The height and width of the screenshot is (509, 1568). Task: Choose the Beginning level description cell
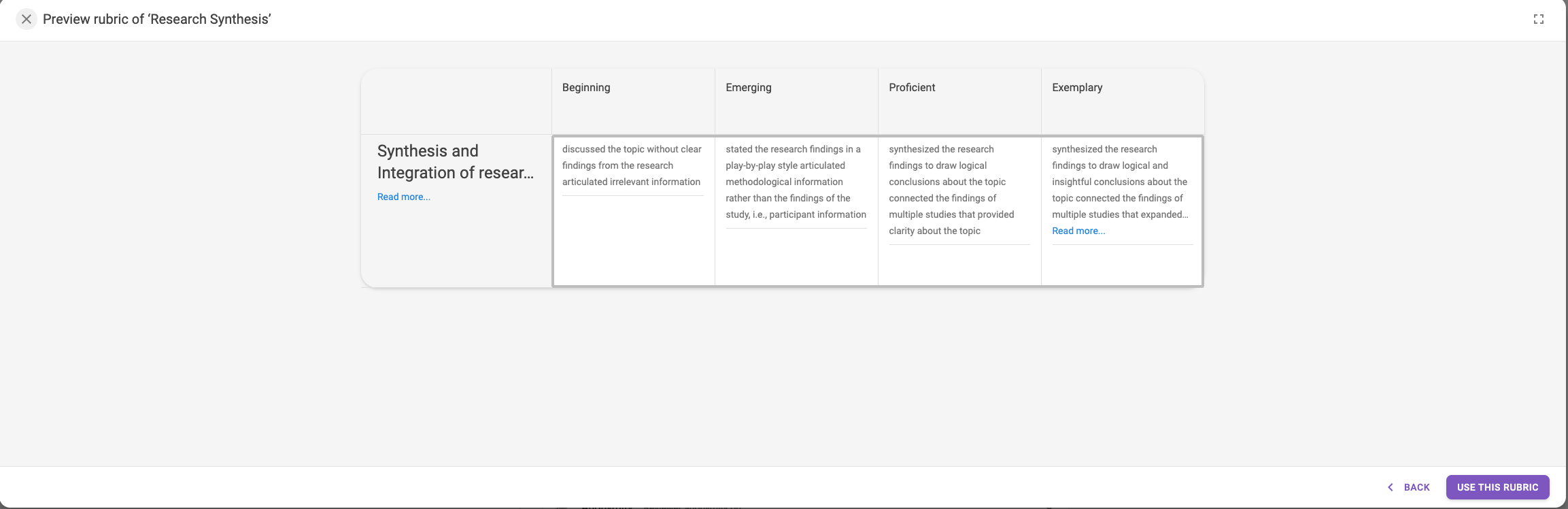pyautogui.click(x=634, y=211)
